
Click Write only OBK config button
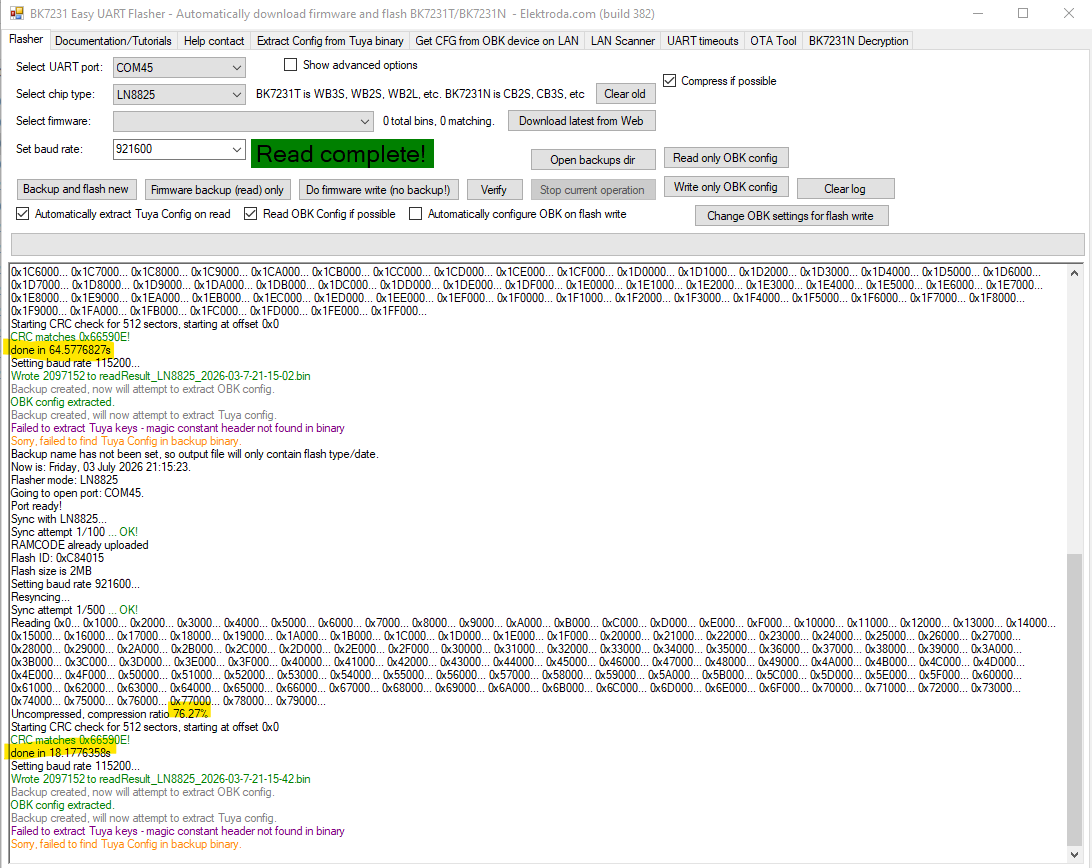725,187
